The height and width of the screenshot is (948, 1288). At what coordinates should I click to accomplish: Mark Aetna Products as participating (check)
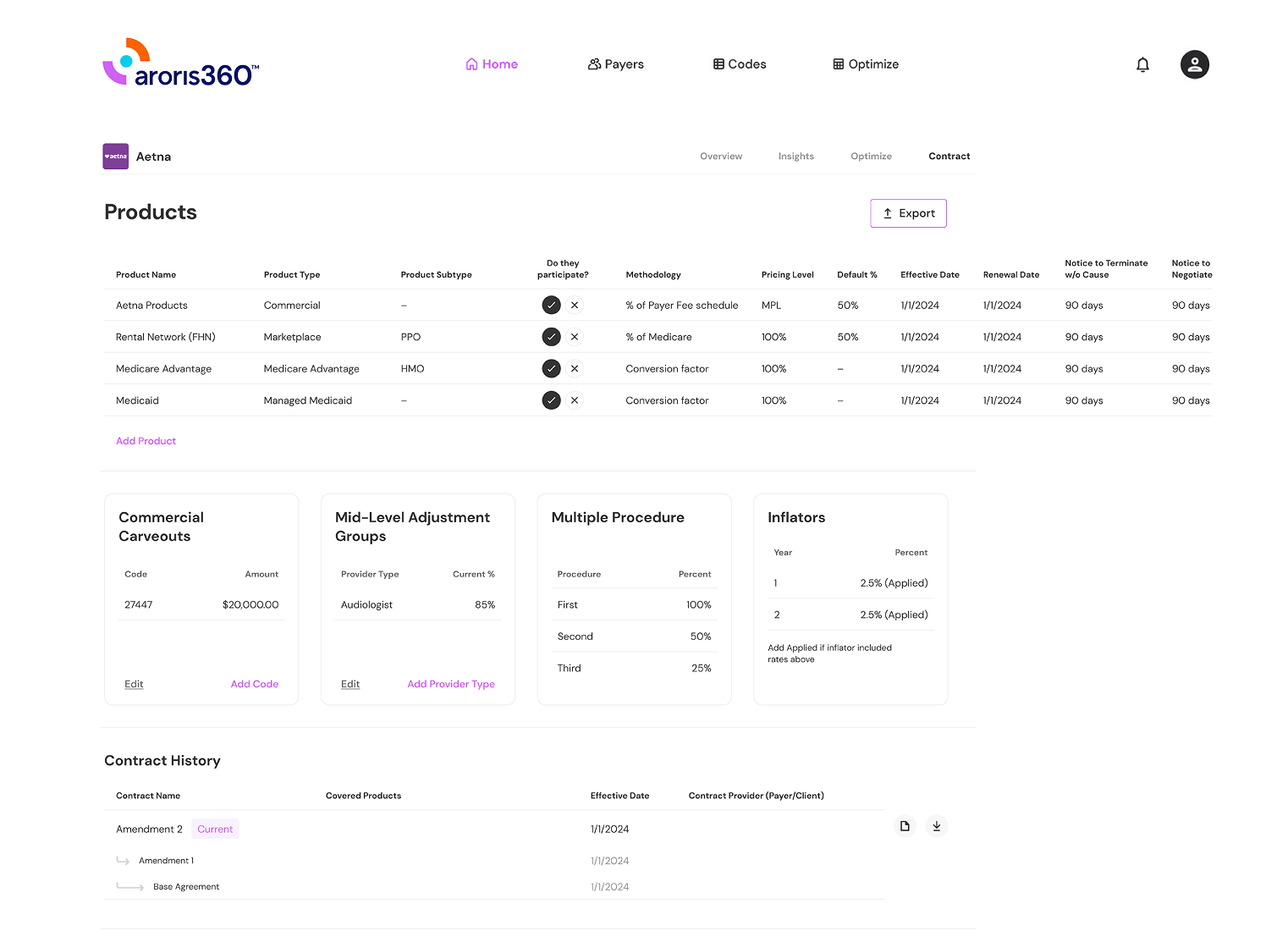[552, 306]
